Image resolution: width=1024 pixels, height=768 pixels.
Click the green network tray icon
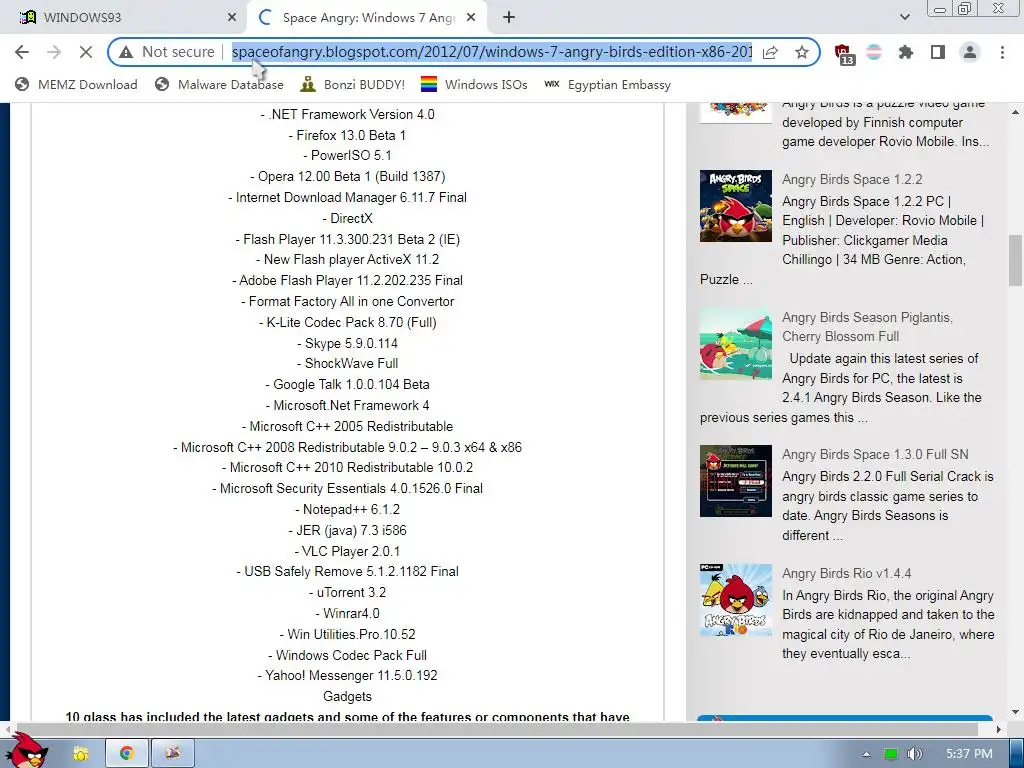click(x=891, y=754)
